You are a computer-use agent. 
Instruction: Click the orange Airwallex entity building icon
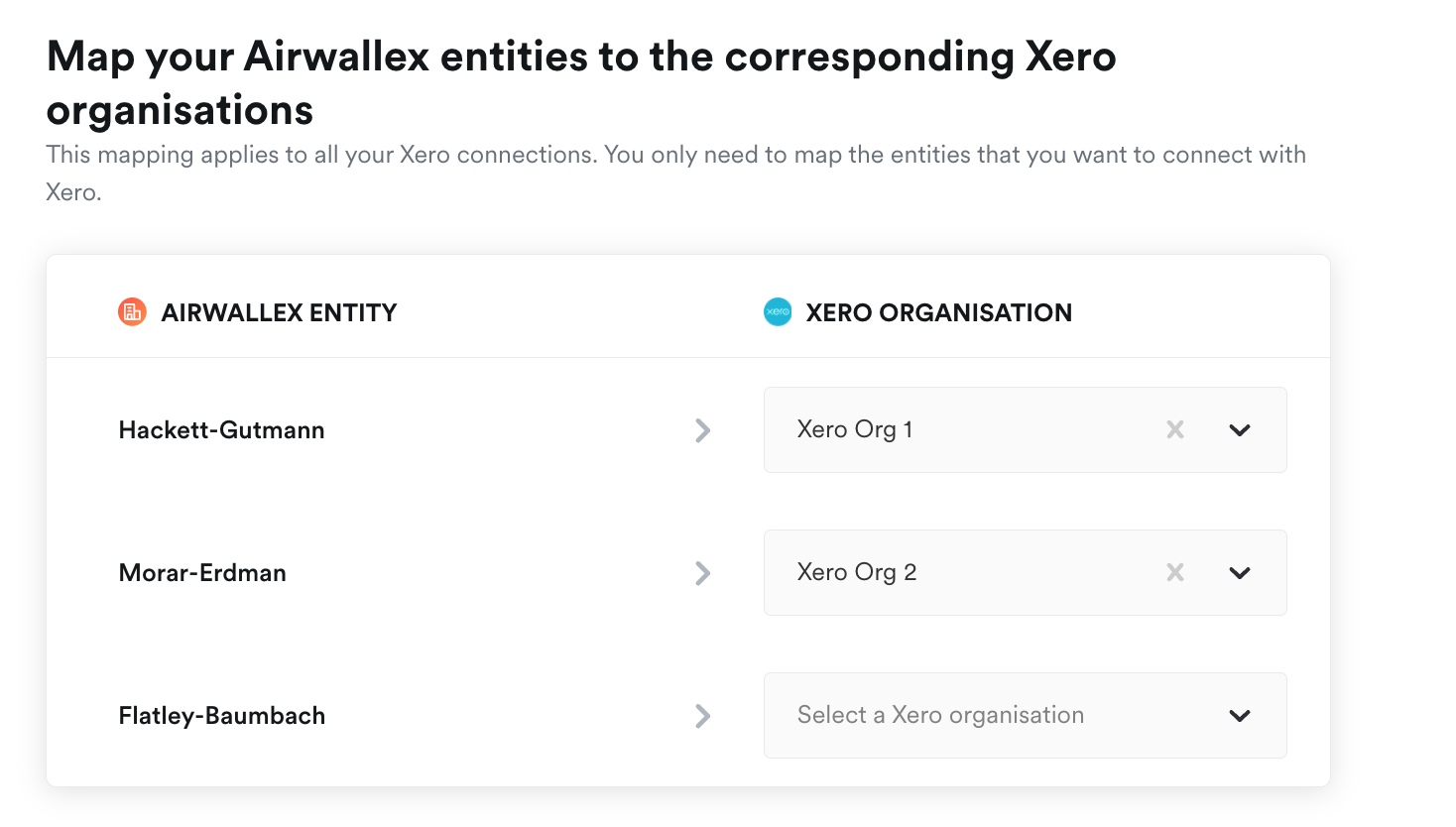click(x=132, y=312)
